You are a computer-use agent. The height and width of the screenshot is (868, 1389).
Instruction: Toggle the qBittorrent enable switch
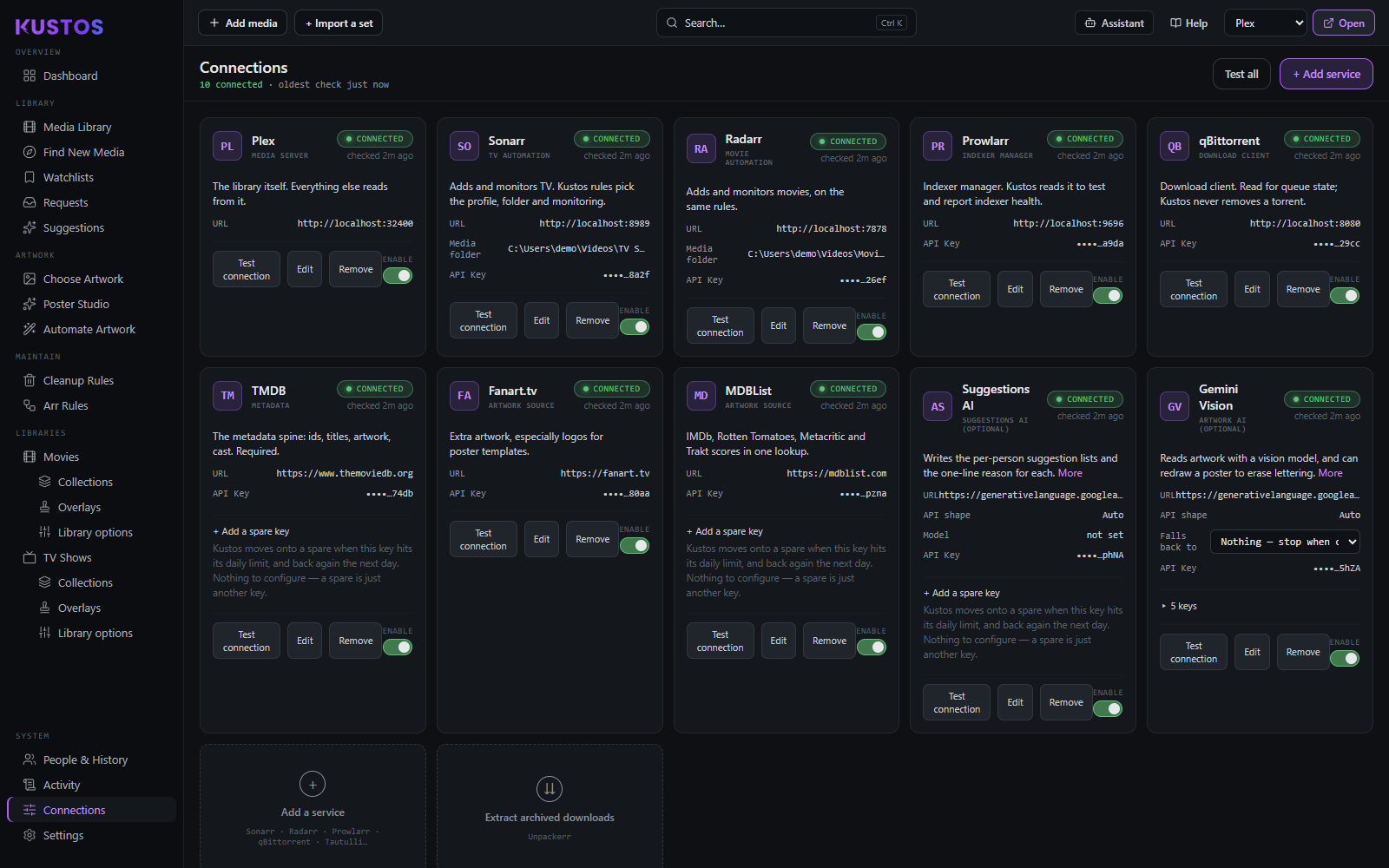pyautogui.click(x=1345, y=296)
